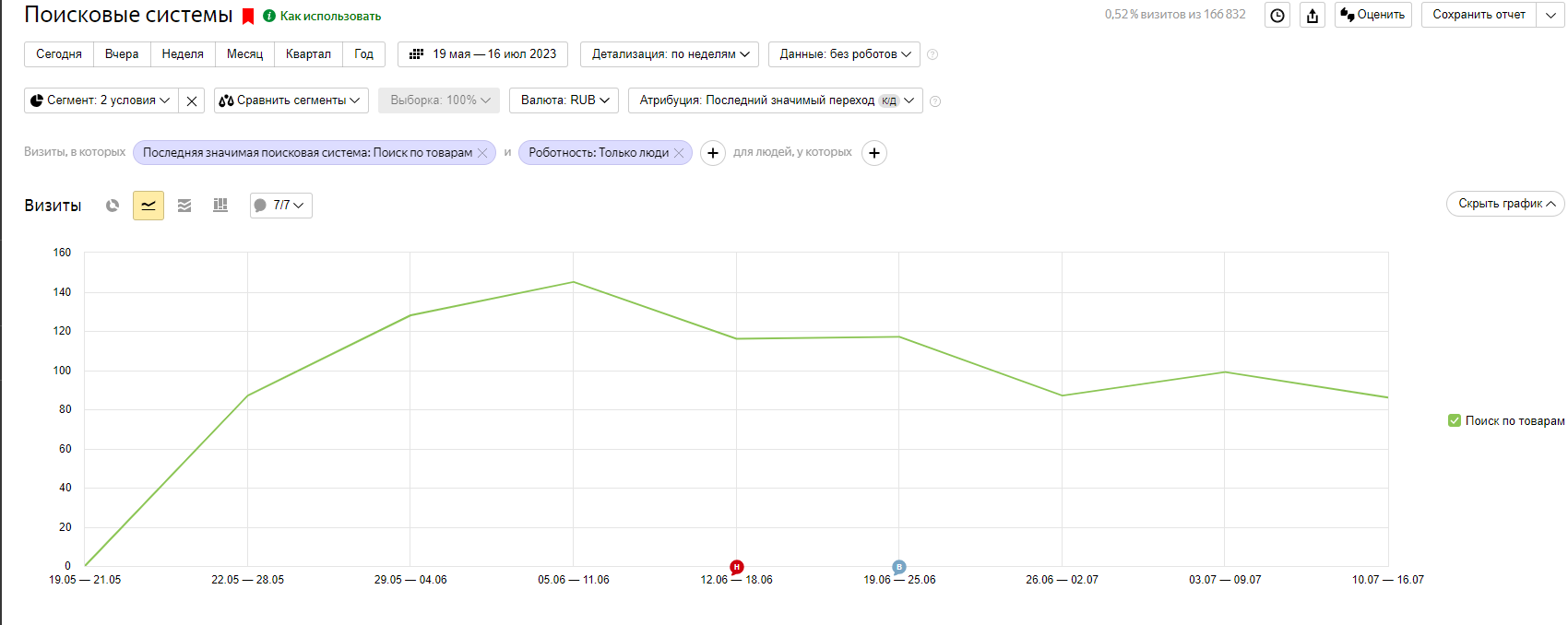Open 'Детализация: по неделям' dropdown
This screenshot has width=1568, height=625.
point(670,54)
